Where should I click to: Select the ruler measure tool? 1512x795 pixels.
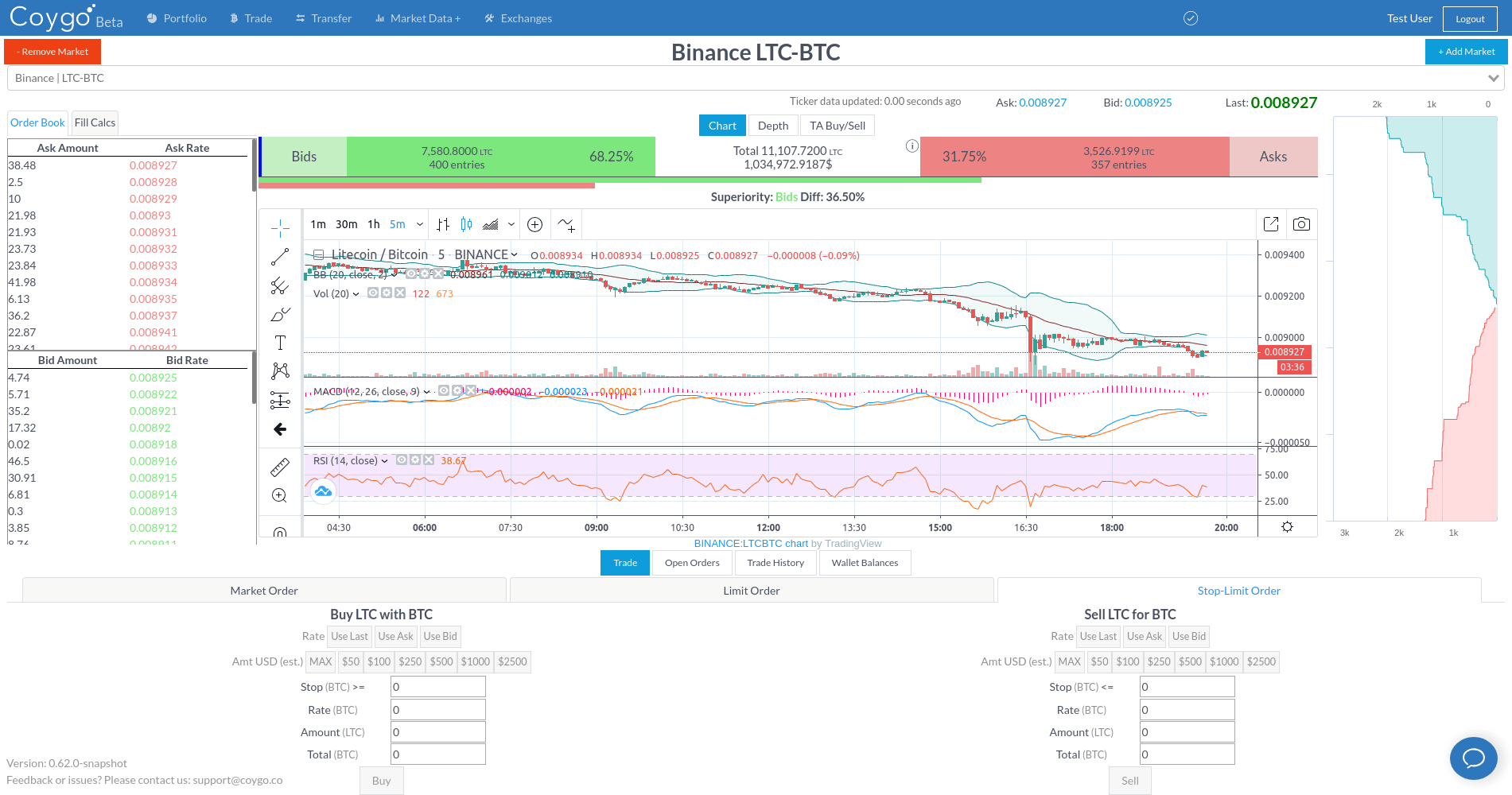click(x=280, y=467)
